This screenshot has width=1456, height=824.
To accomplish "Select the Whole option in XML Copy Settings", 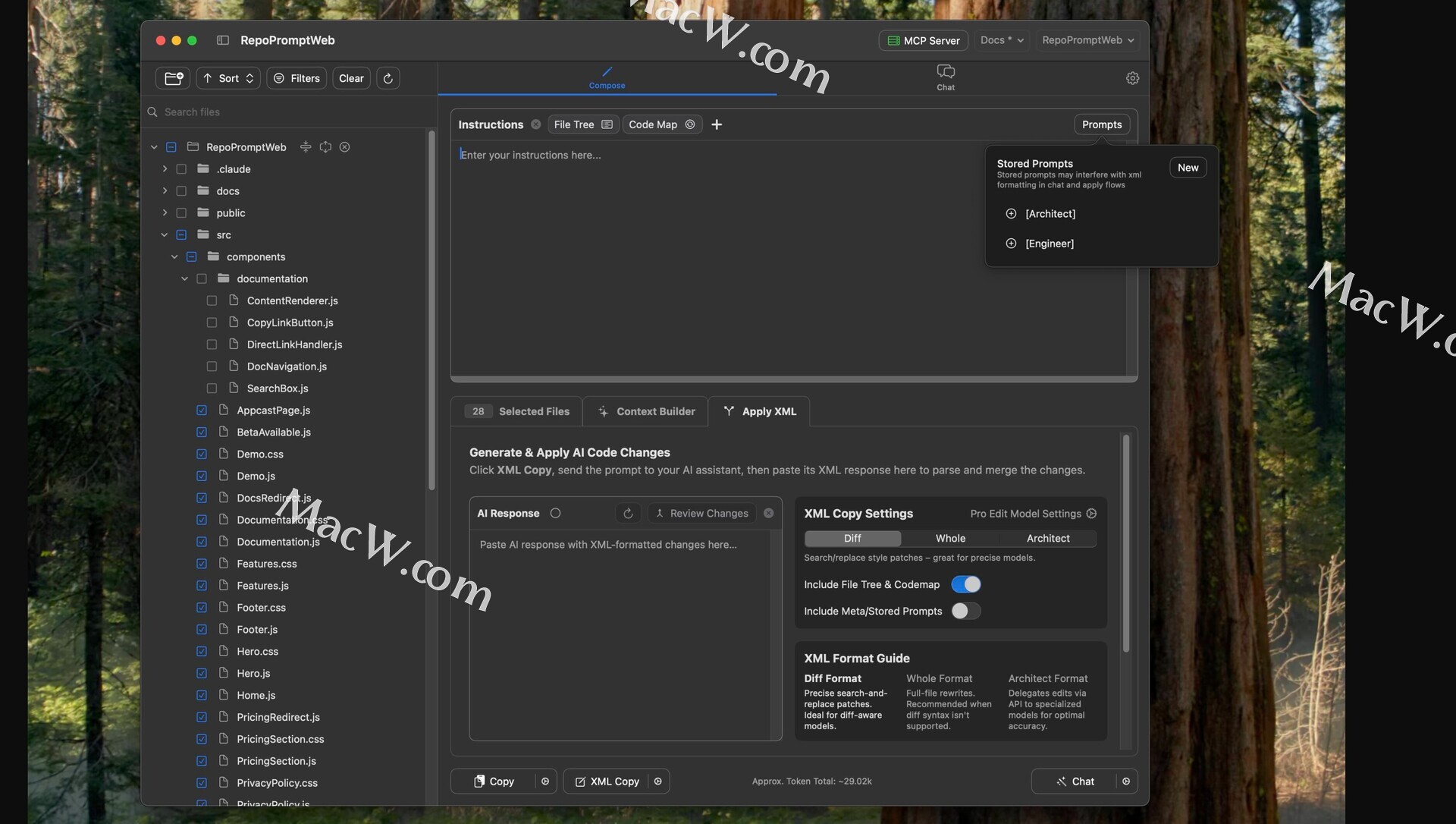I will pyautogui.click(x=950, y=538).
